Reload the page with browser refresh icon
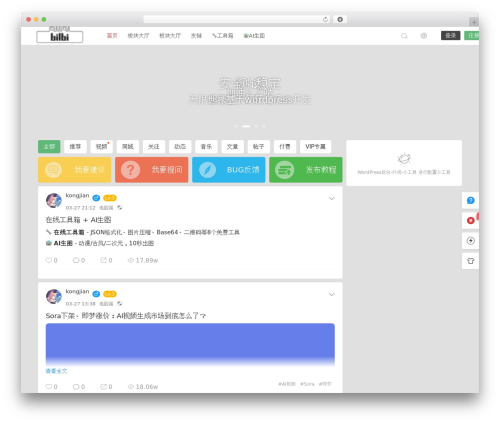The height and width of the screenshot is (423, 500). pos(325,19)
